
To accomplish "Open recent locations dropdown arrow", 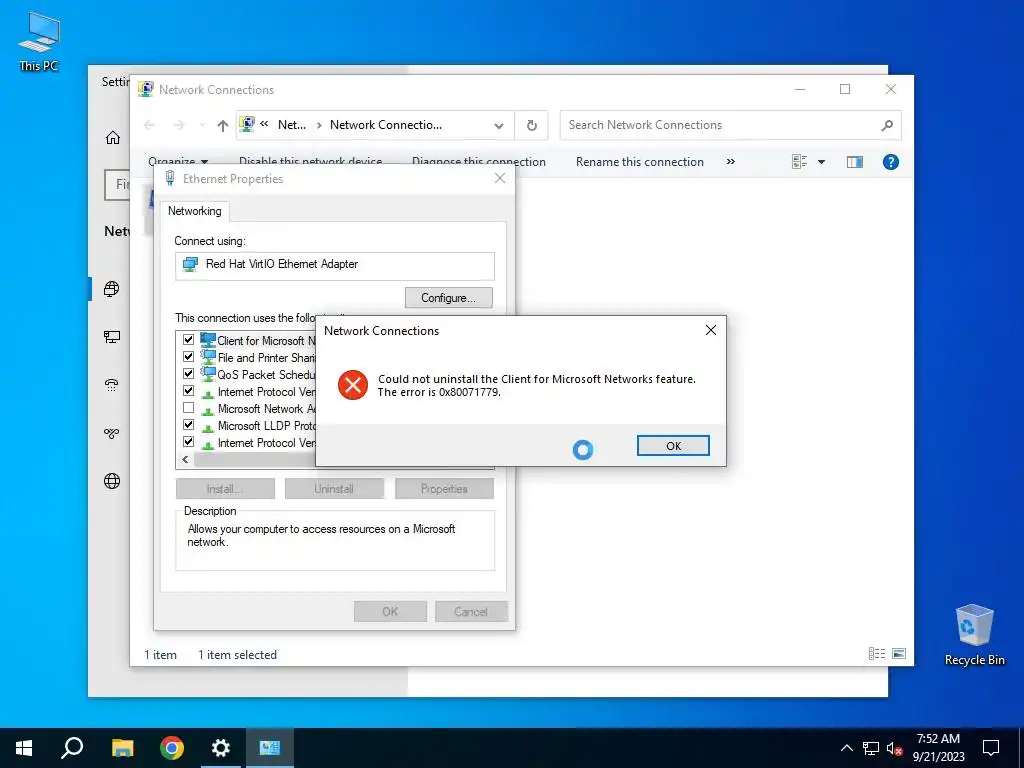I will [202, 125].
